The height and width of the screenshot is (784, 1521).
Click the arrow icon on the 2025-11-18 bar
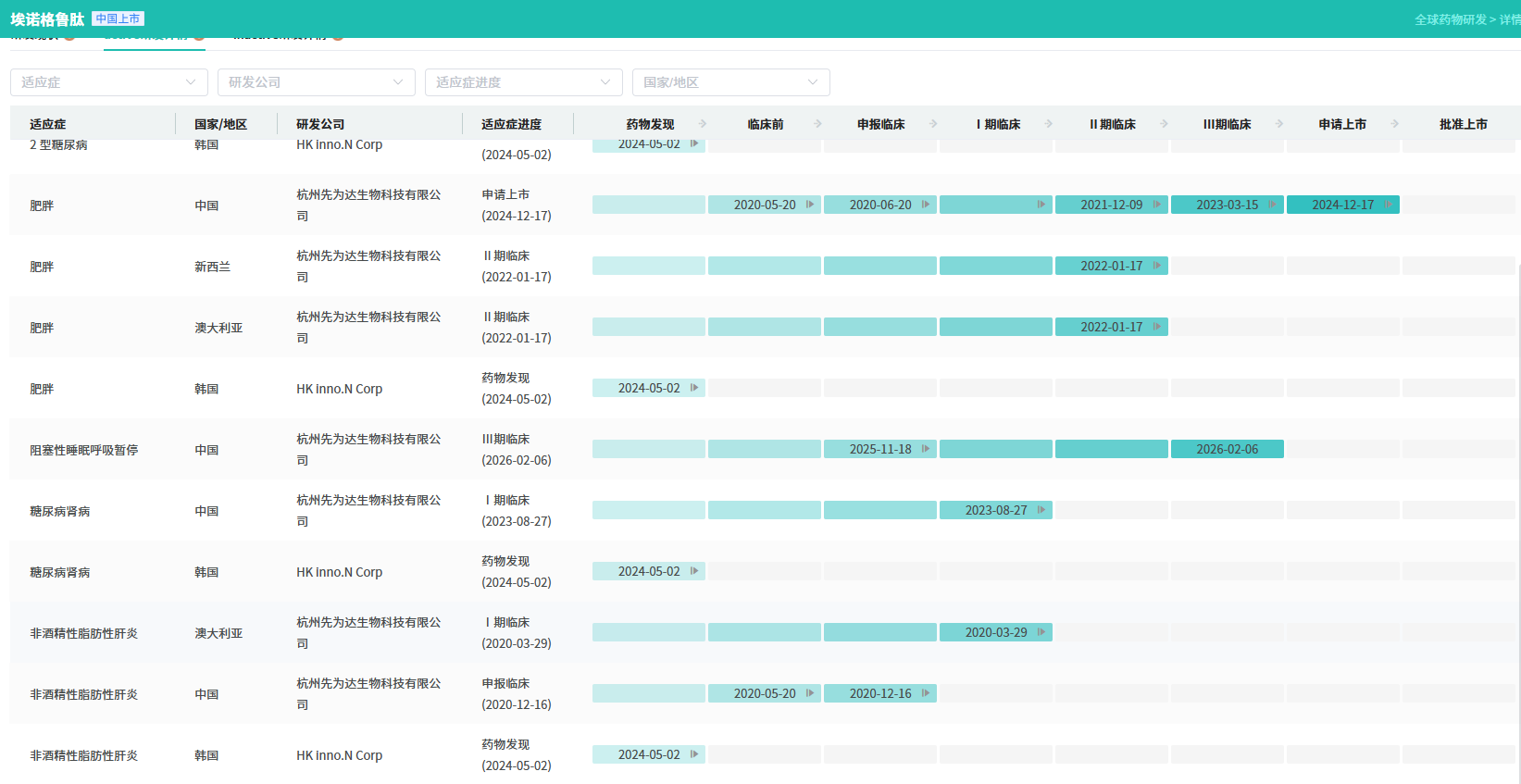[x=925, y=449]
